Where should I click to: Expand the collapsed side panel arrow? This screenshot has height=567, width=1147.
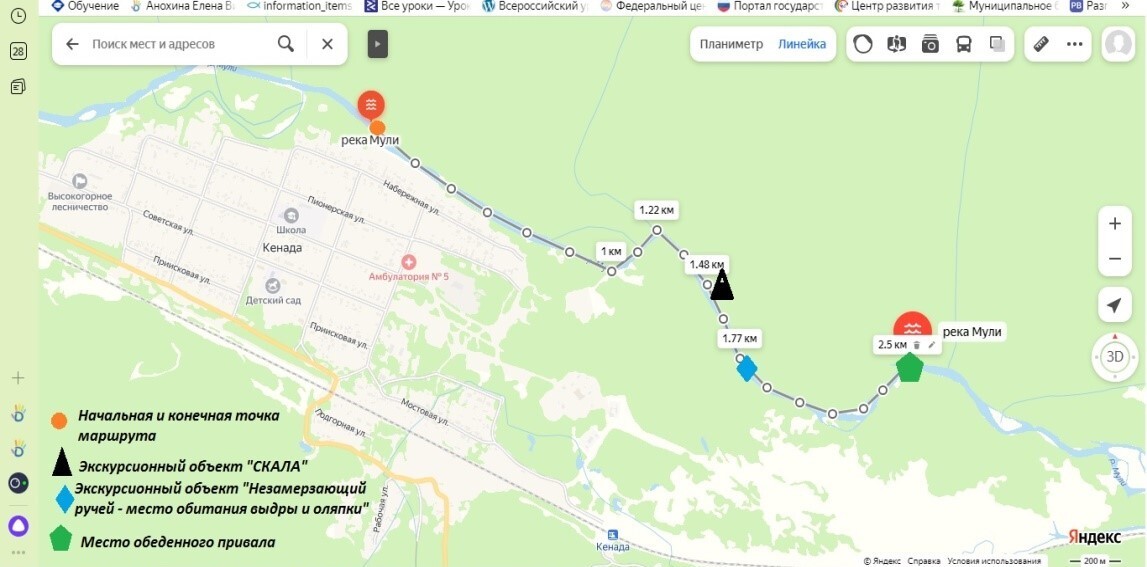(x=377, y=44)
